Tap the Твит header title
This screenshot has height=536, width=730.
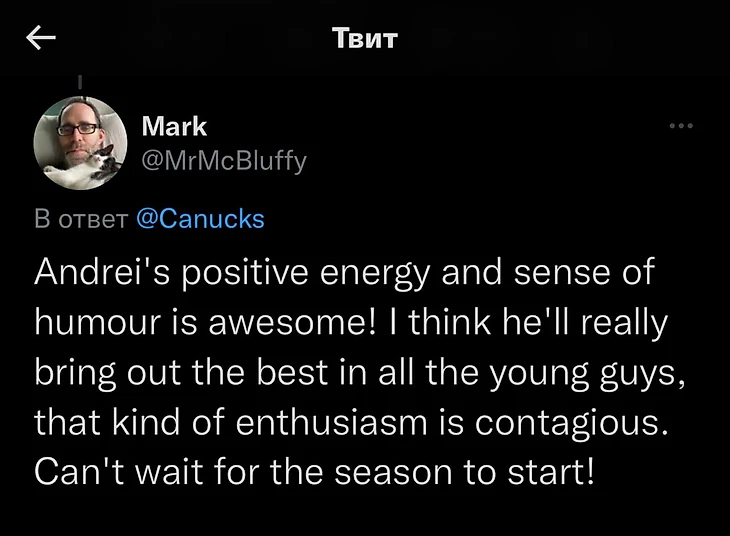(x=364, y=39)
